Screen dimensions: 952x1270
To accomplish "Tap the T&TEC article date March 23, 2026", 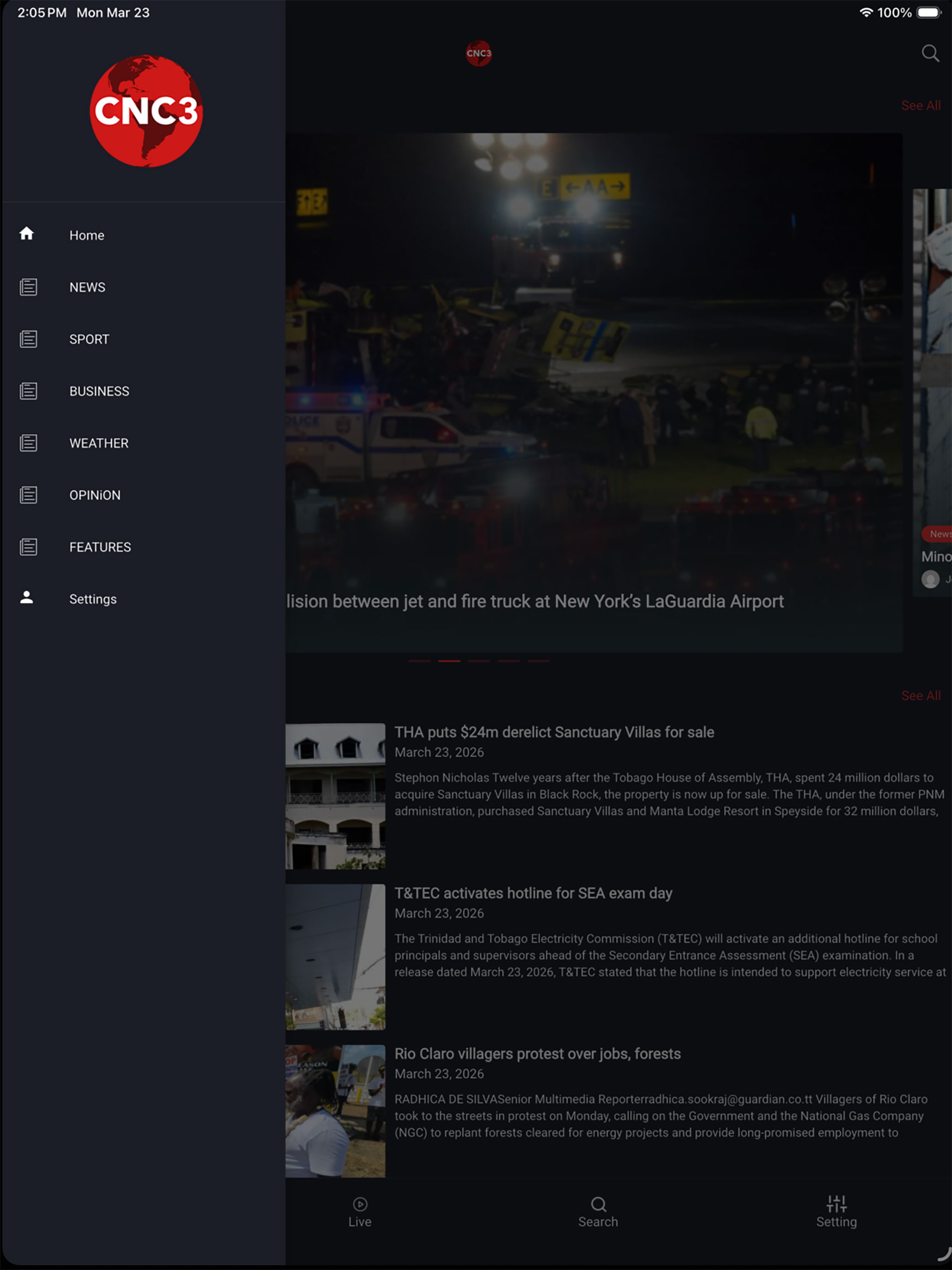I will [439, 913].
